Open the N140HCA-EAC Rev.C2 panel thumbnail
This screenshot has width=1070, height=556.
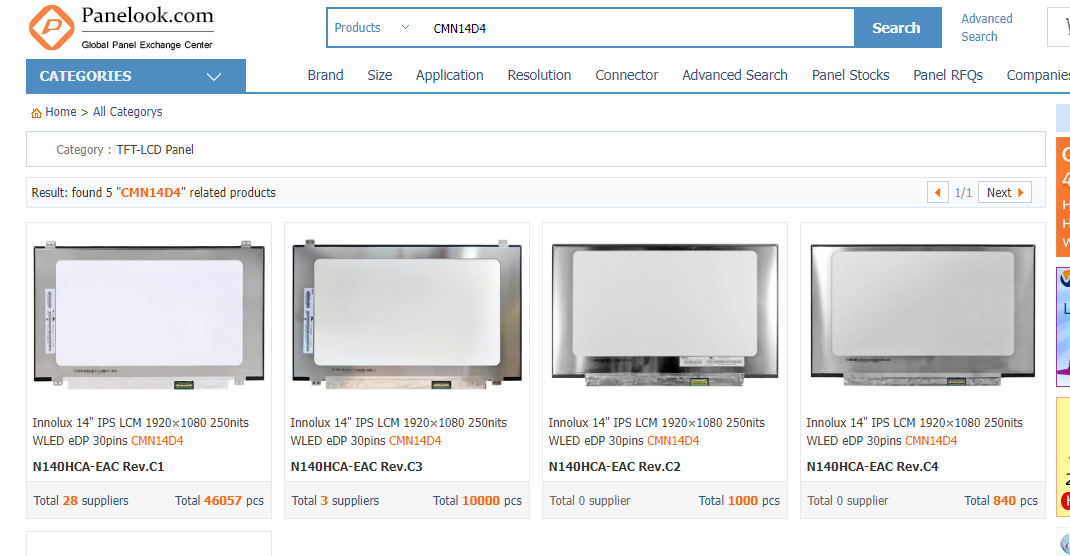[665, 315]
